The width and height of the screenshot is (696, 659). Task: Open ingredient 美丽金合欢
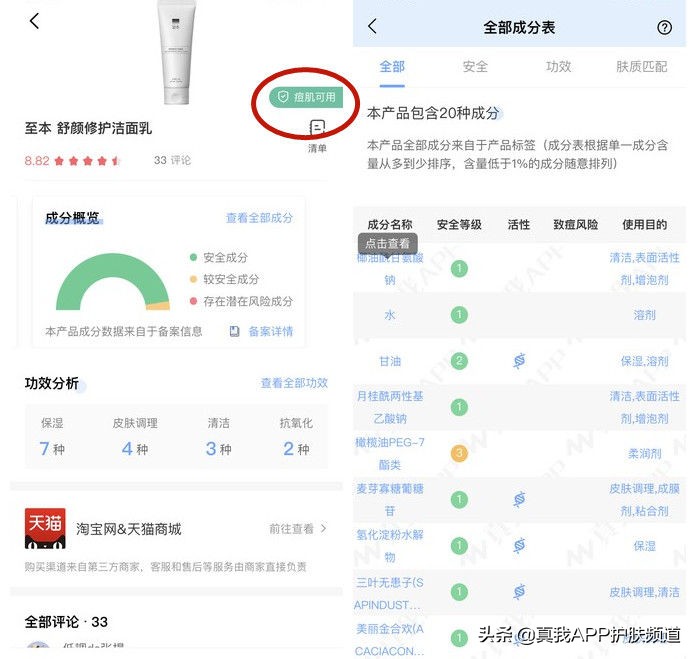tap(389, 640)
